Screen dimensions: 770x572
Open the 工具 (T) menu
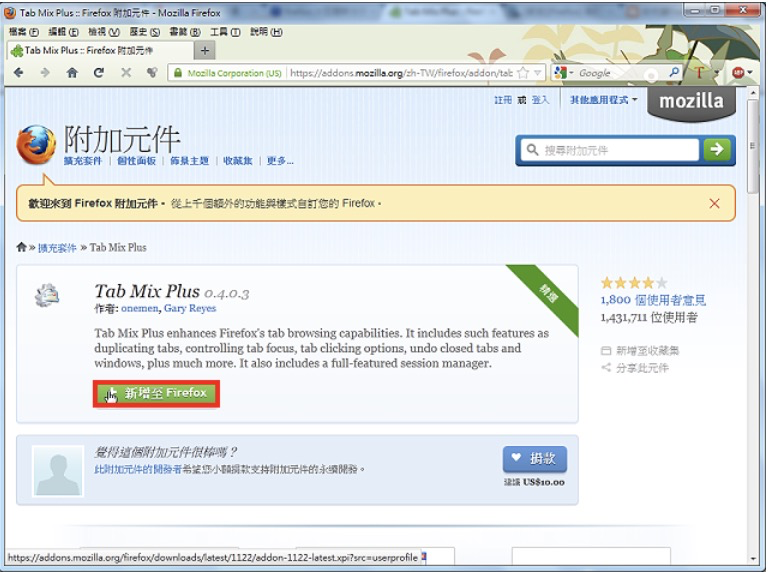coord(225,32)
